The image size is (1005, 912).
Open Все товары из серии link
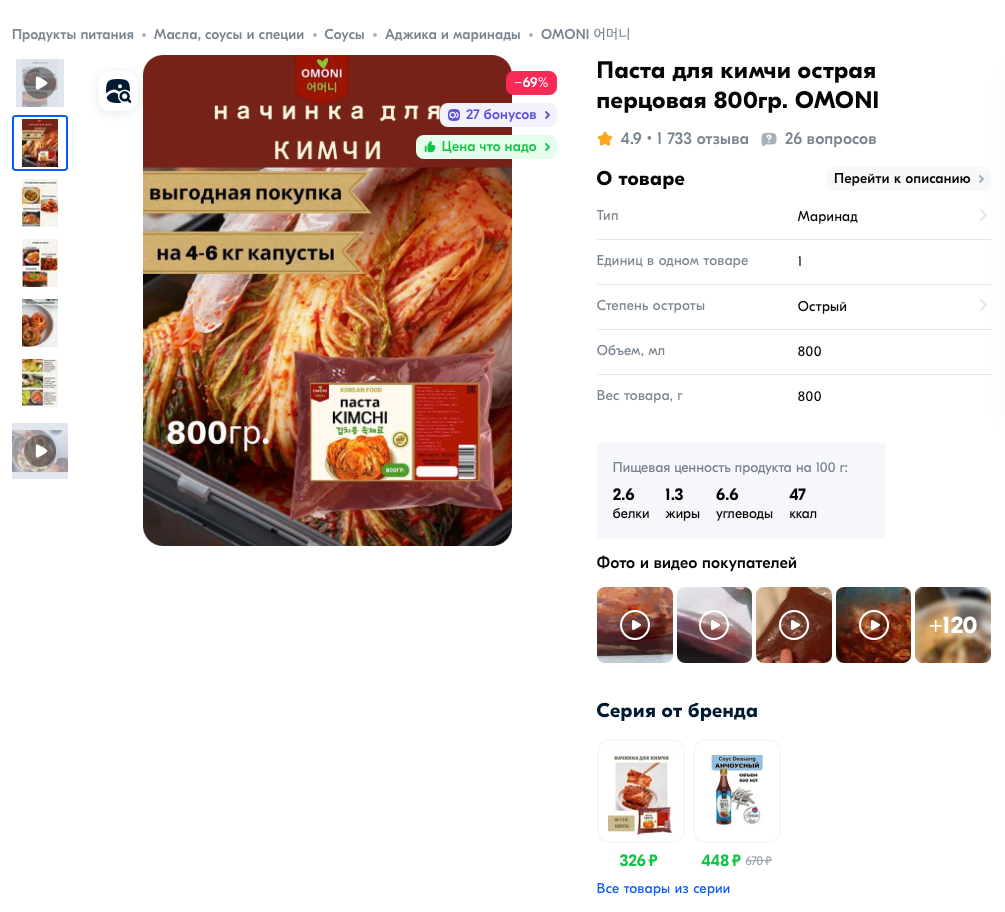pos(663,888)
